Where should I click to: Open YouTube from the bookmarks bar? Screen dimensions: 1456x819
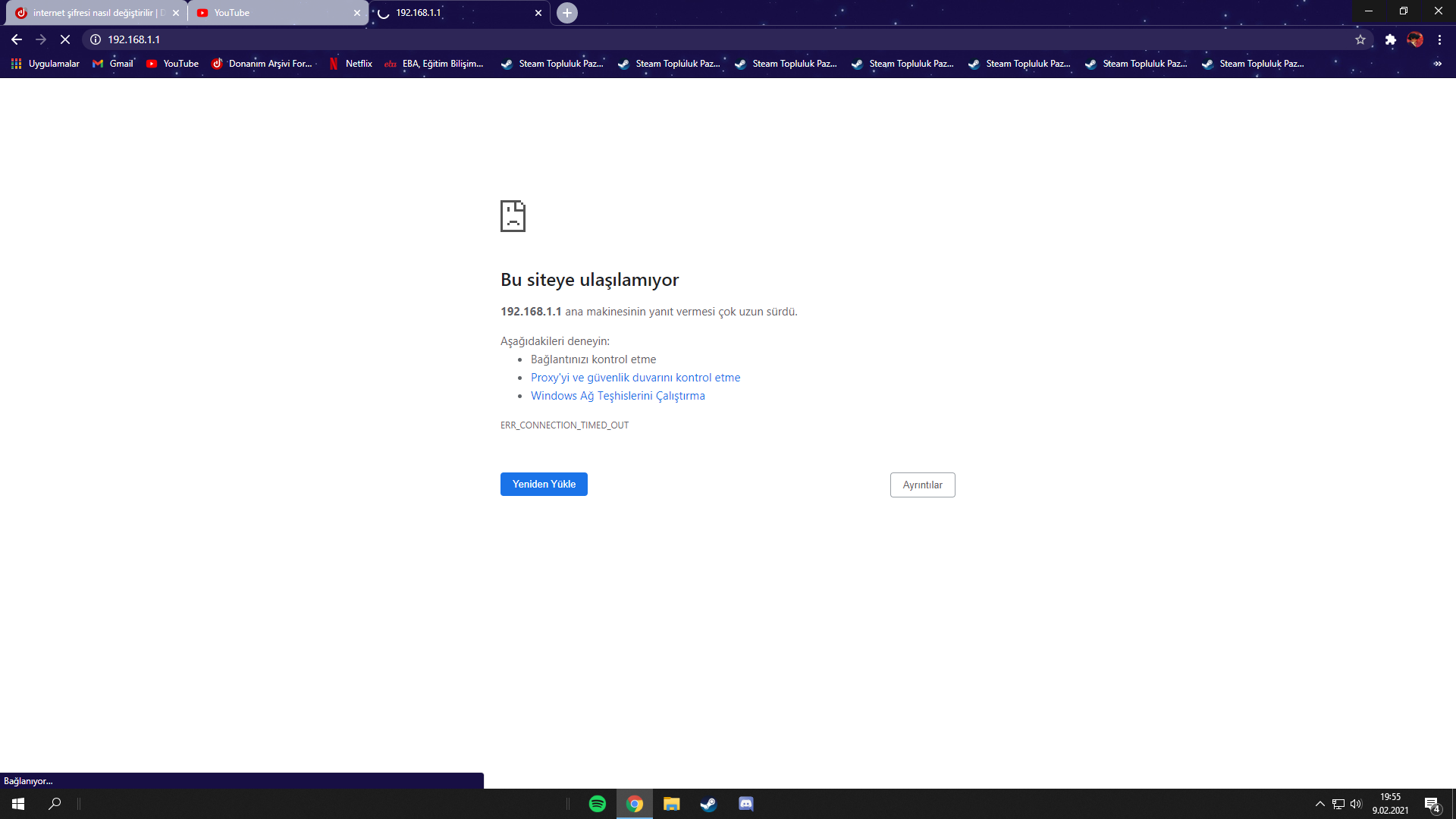(x=172, y=64)
